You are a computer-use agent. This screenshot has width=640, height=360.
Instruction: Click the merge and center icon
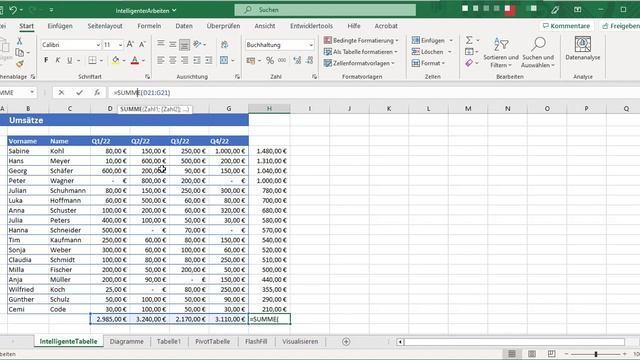[224, 60]
